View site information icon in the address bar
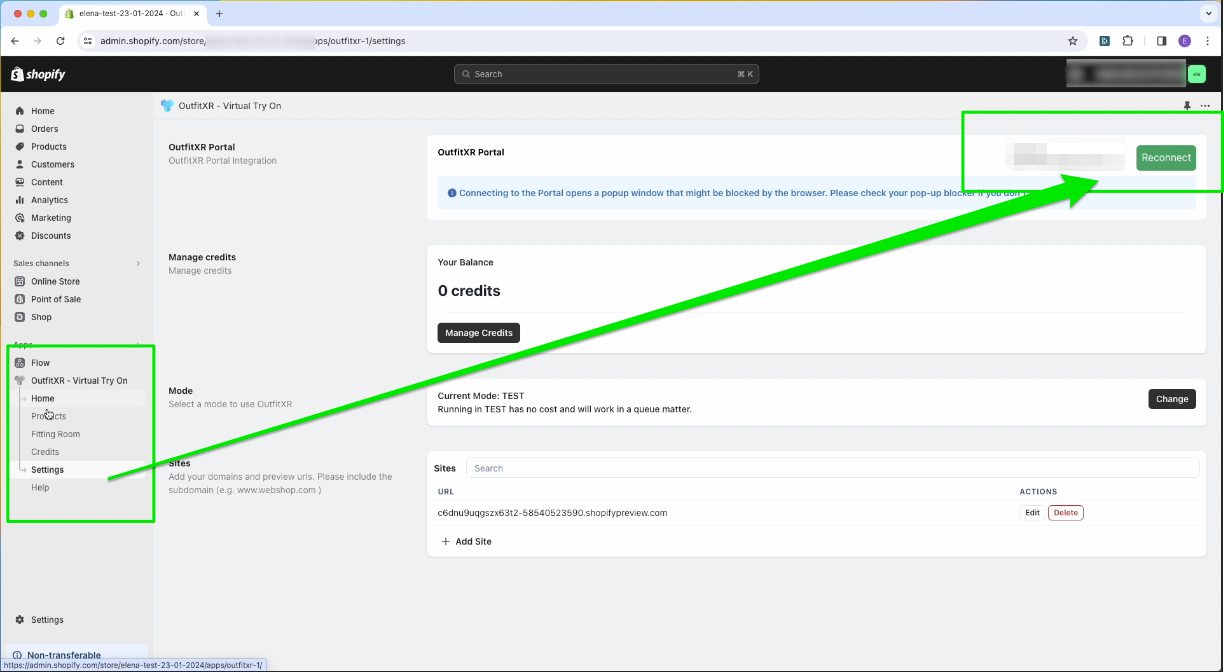The image size is (1224, 672). [x=88, y=41]
